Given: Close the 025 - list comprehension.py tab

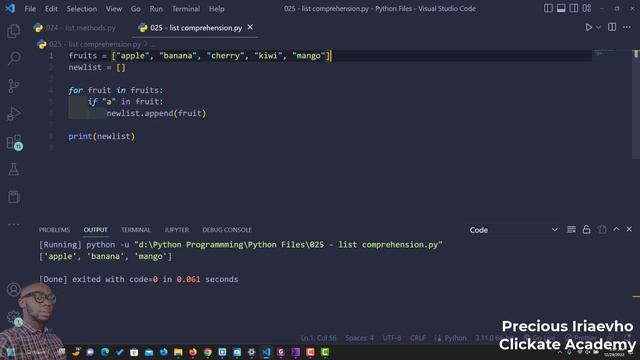Looking at the screenshot, I should pyautogui.click(x=250, y=27).
